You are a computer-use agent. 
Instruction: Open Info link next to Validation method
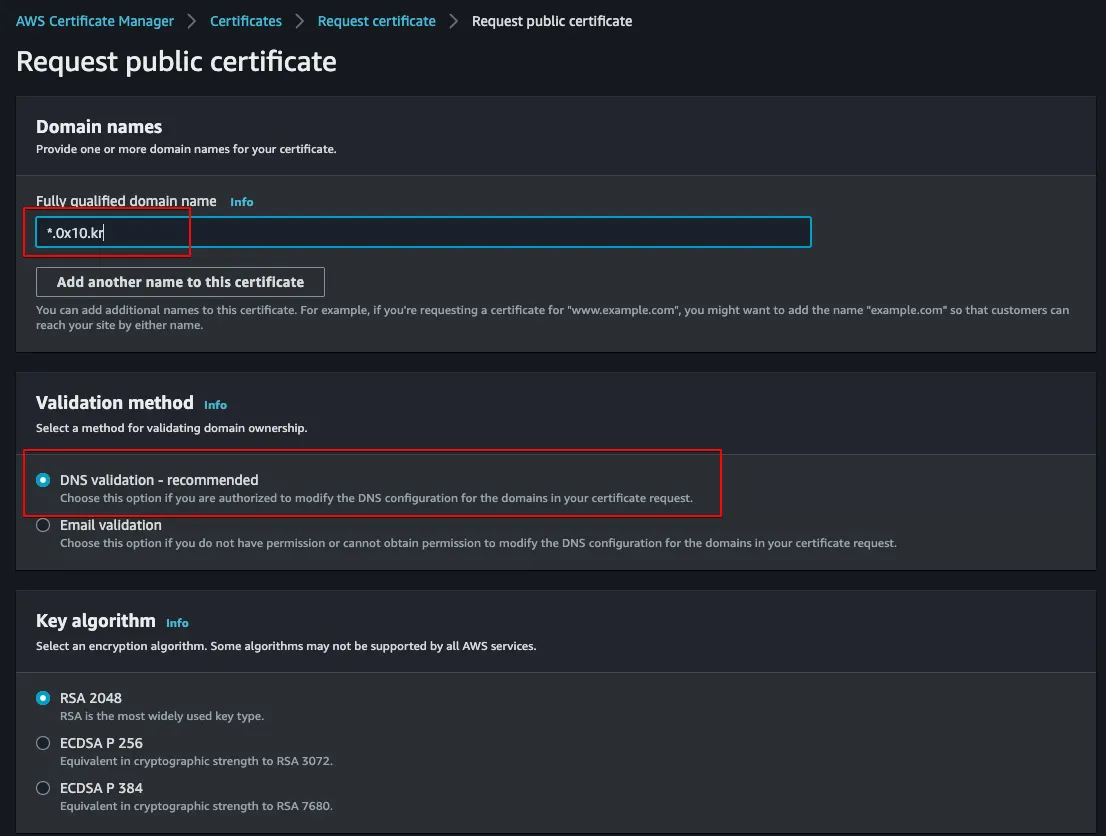(x=215, y=405)
